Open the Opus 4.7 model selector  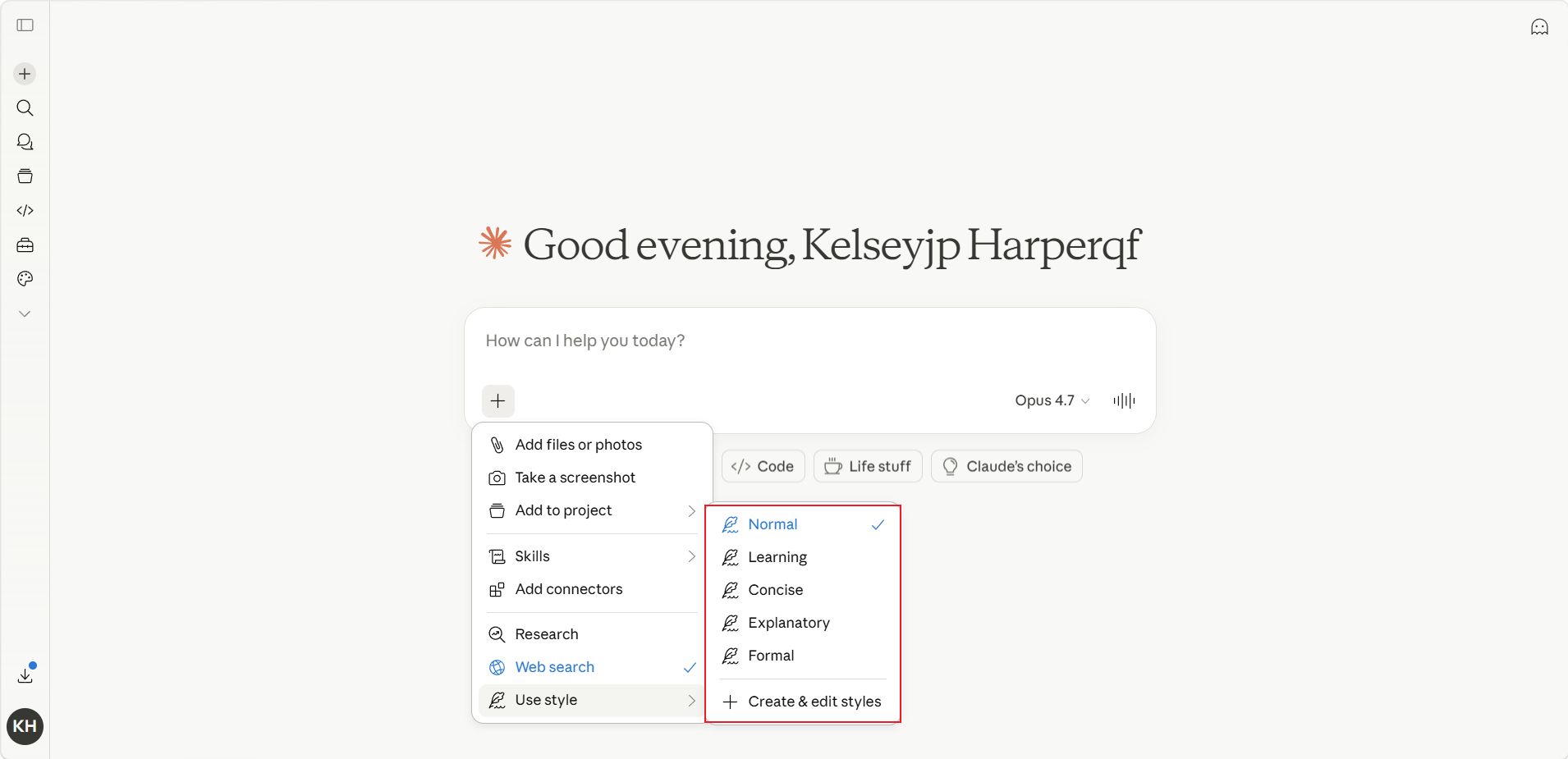coord(1052,400)
